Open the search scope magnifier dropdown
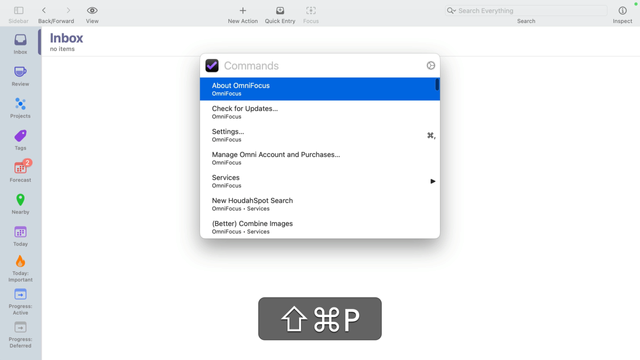Screen dimensions: 640x360 point(451,11)
